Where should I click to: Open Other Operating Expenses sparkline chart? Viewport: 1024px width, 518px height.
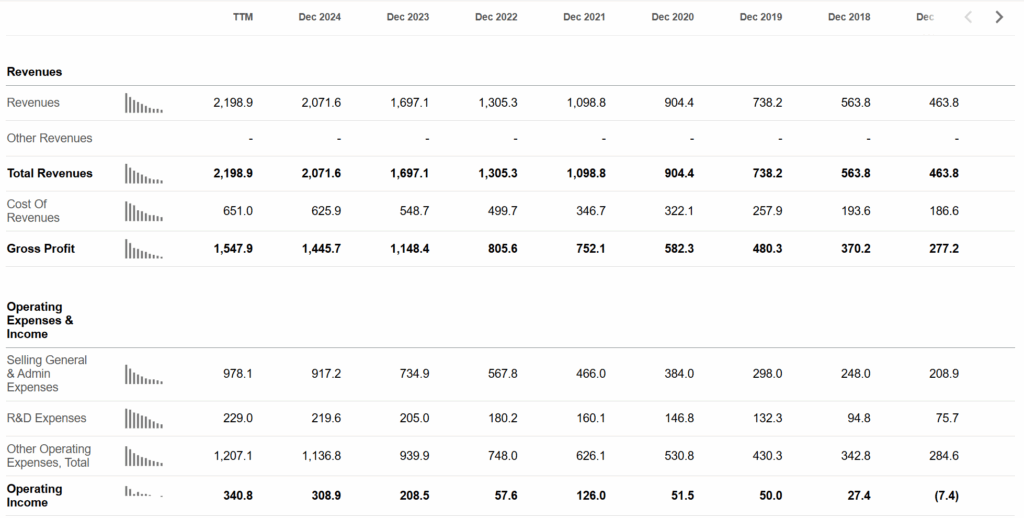[144, 457]
